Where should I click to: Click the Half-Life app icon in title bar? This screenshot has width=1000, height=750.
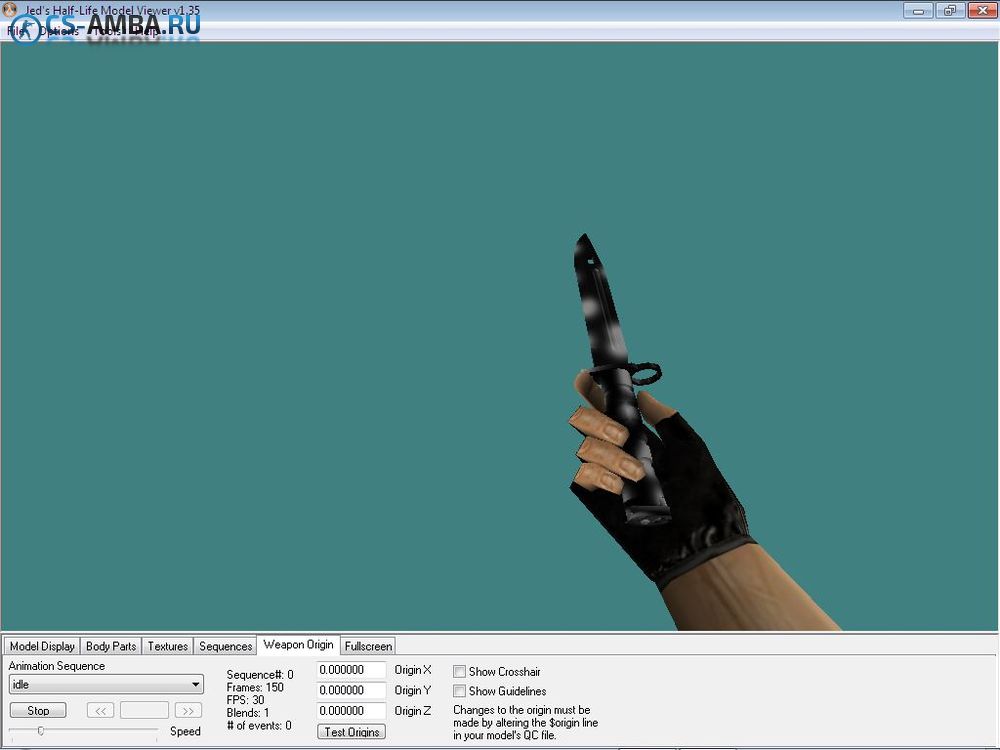[x=9, y=9]
